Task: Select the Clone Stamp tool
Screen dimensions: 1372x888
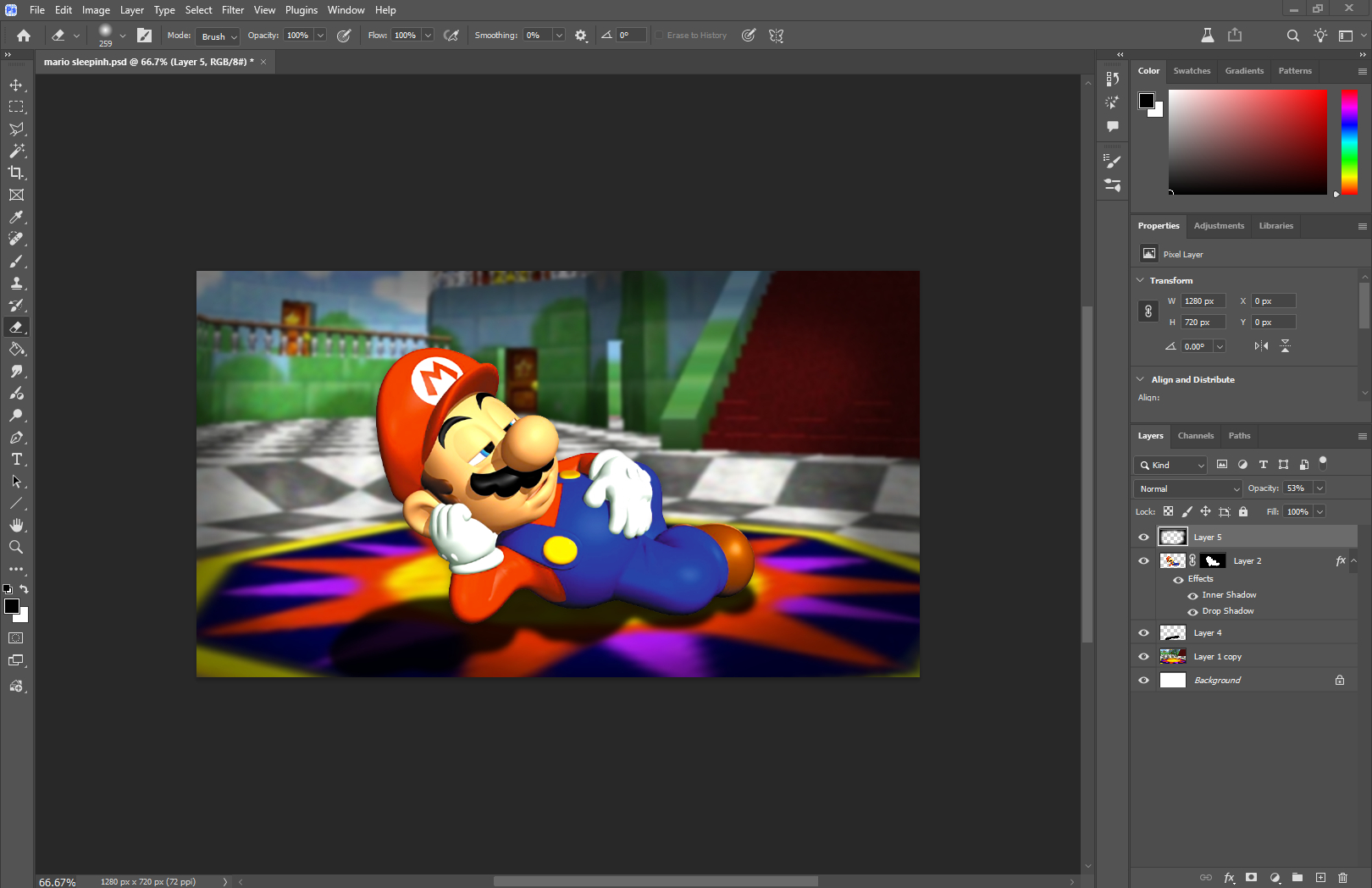Action: click(16, 284)
